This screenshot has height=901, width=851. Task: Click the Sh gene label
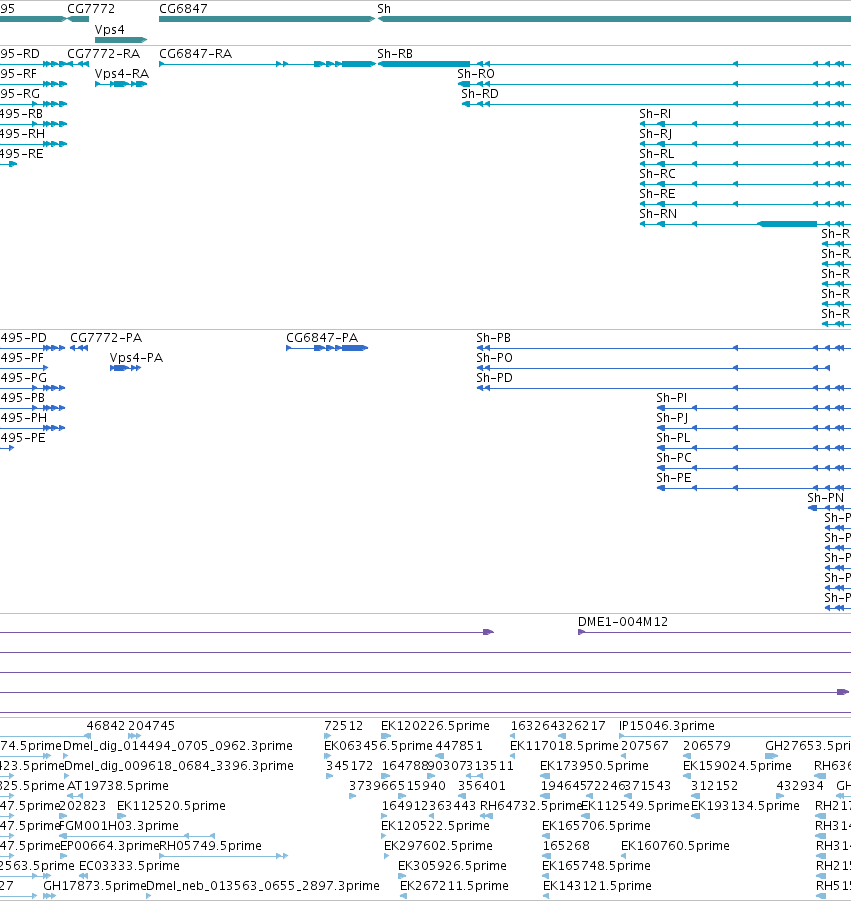tap(384, 9)
